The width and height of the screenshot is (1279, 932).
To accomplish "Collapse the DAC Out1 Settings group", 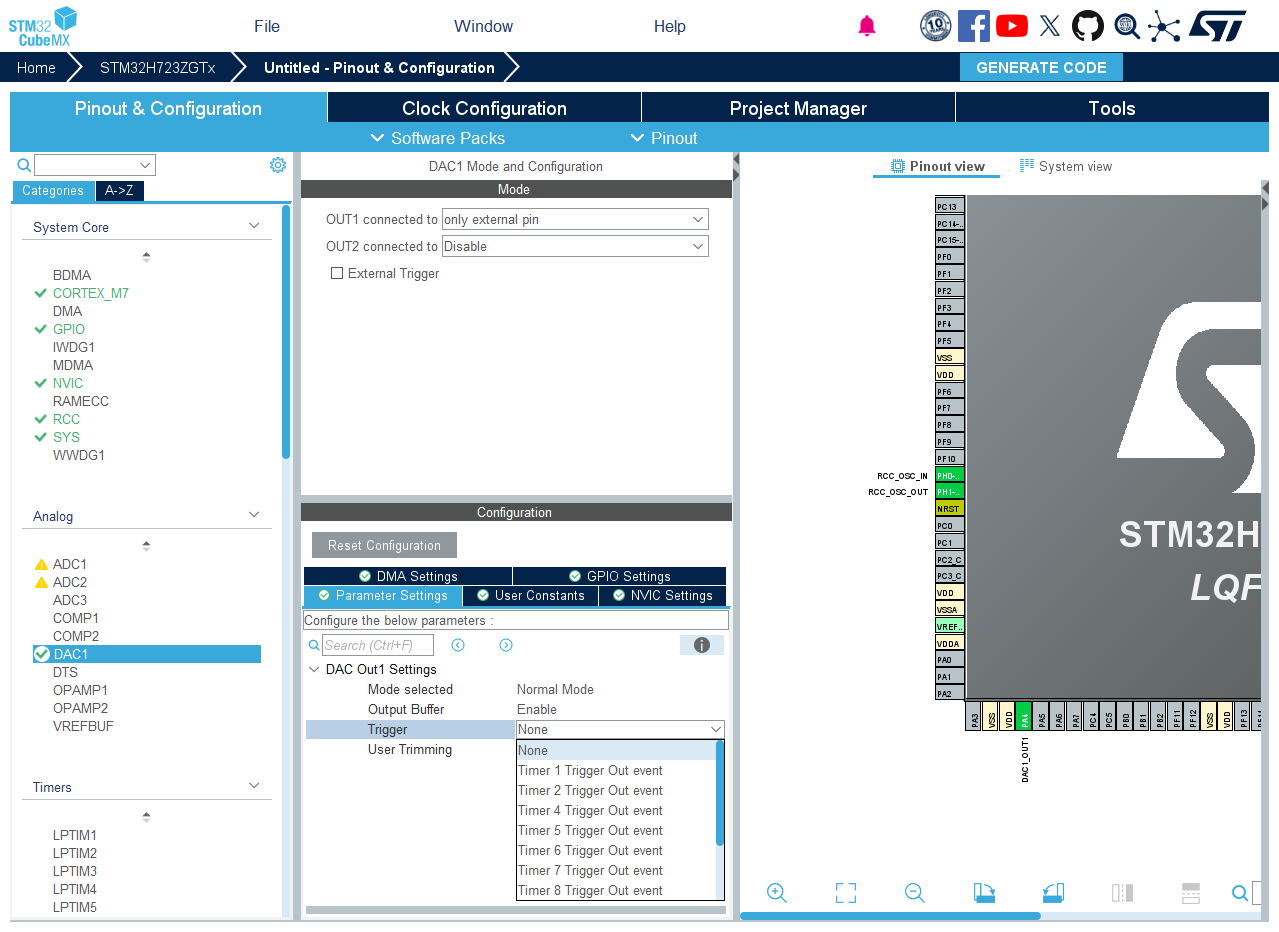I will click(314, 669).
